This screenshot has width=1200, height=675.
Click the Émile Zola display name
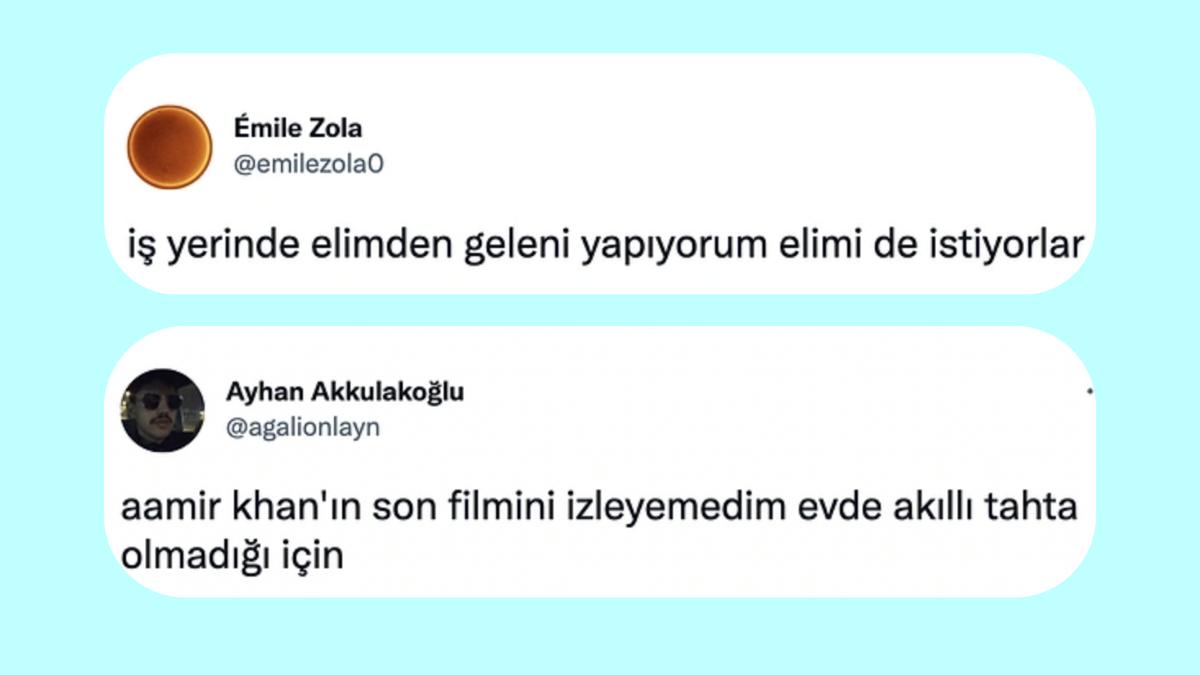297,129
